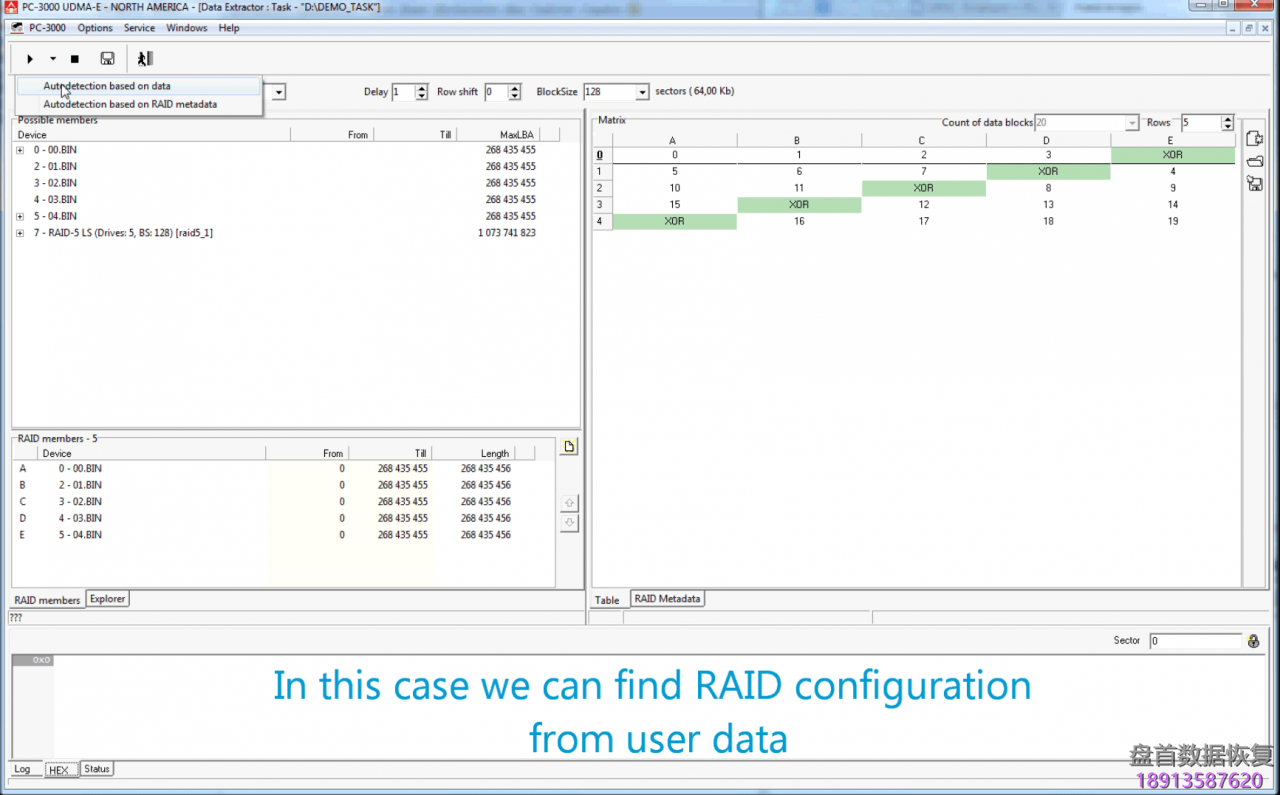The height and width of the screenshot is (795, 1280).
Task: Open the Service menu
Action: pyautogui.click(x=139, y=28)
